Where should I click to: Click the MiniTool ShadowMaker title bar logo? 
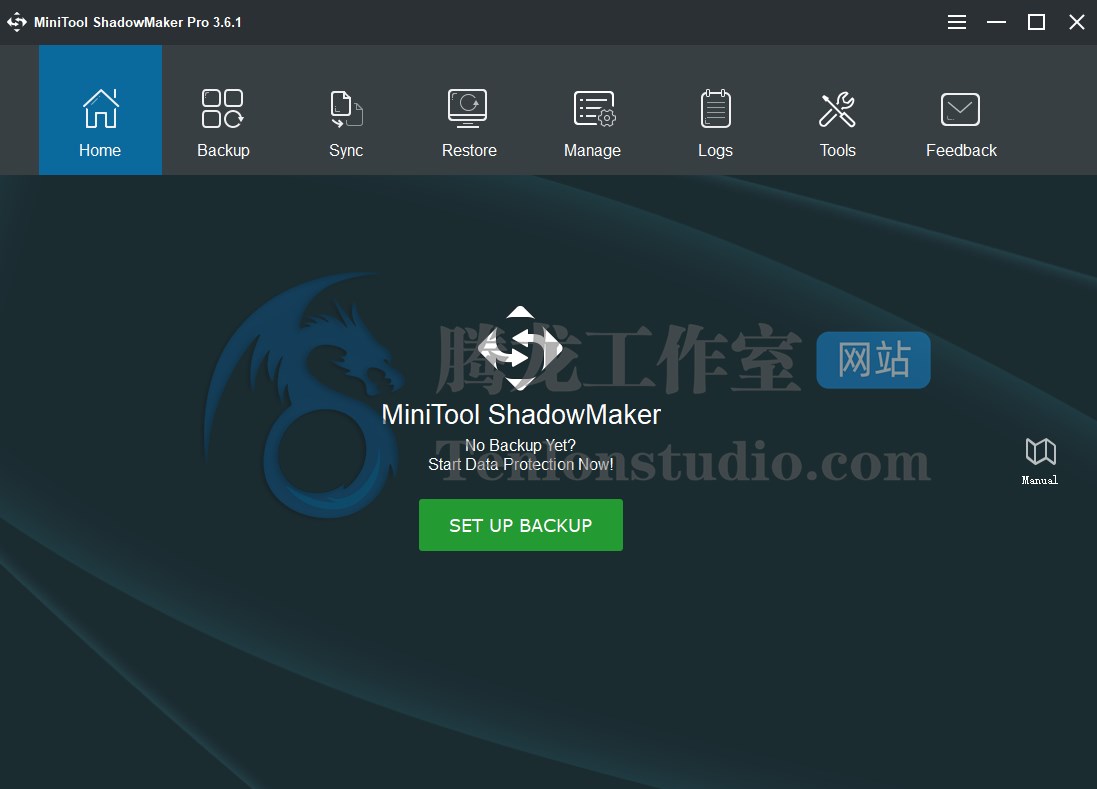click(x=17, y=22)
